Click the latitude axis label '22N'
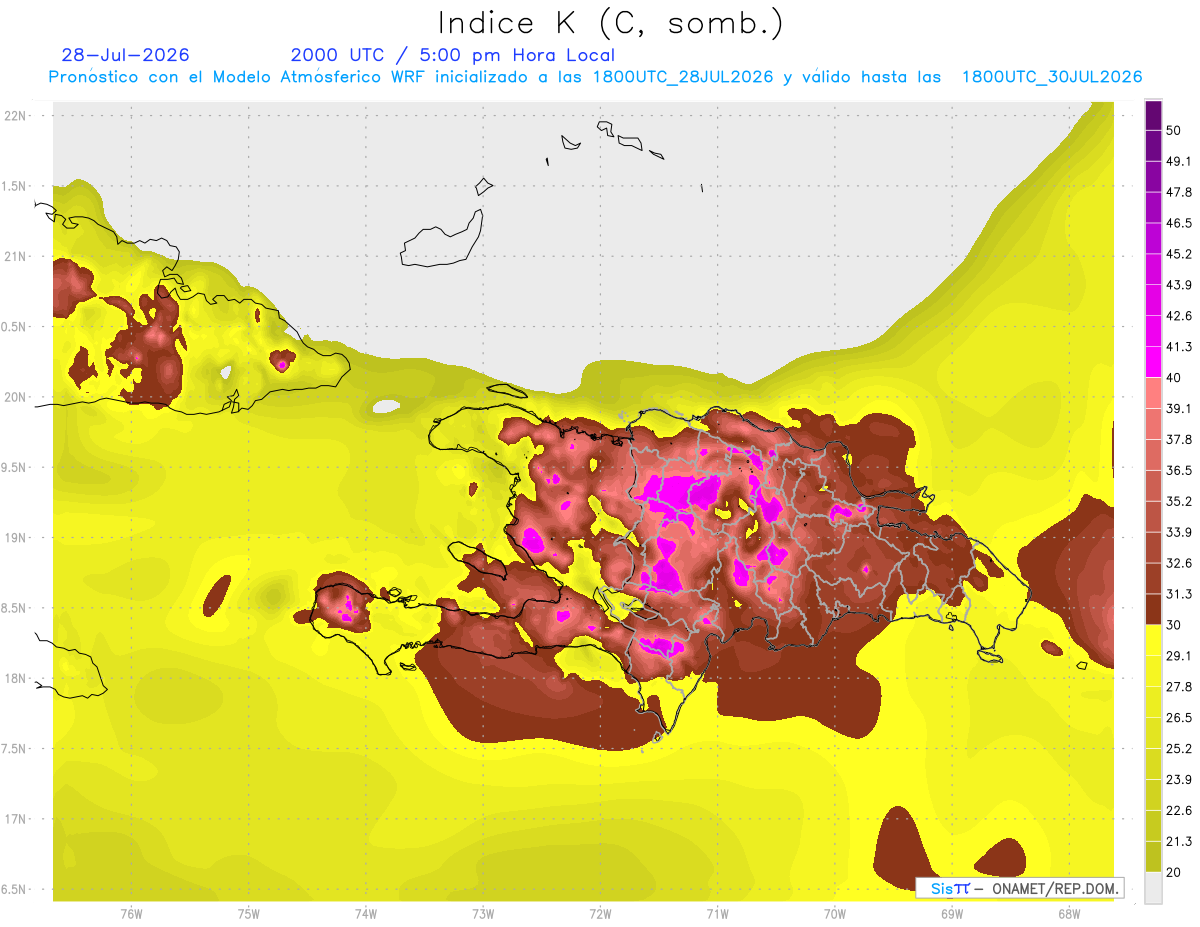The height and width of the screenshot is (927, 1200). (x=16, y=115)
